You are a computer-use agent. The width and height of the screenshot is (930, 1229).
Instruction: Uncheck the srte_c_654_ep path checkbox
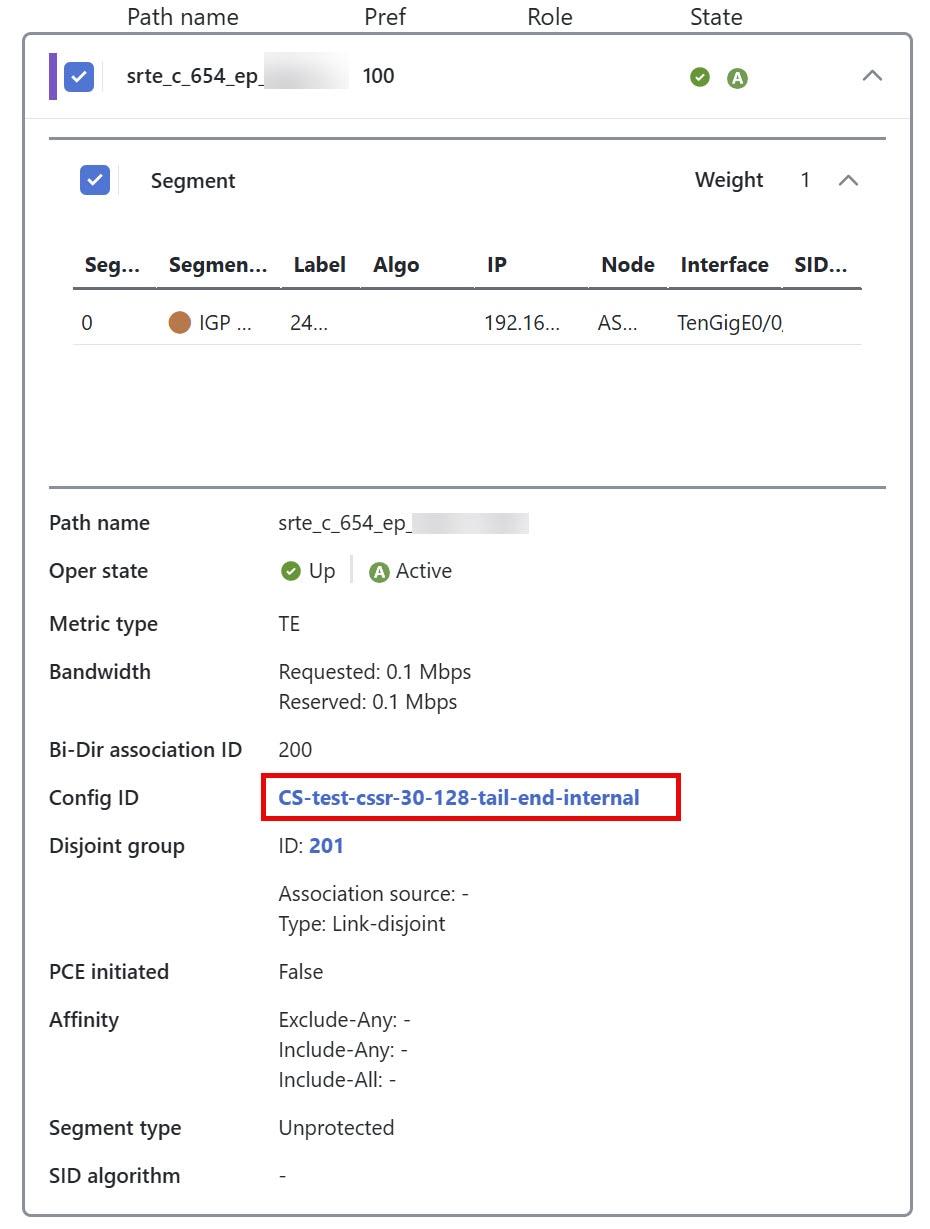point(78,76)
